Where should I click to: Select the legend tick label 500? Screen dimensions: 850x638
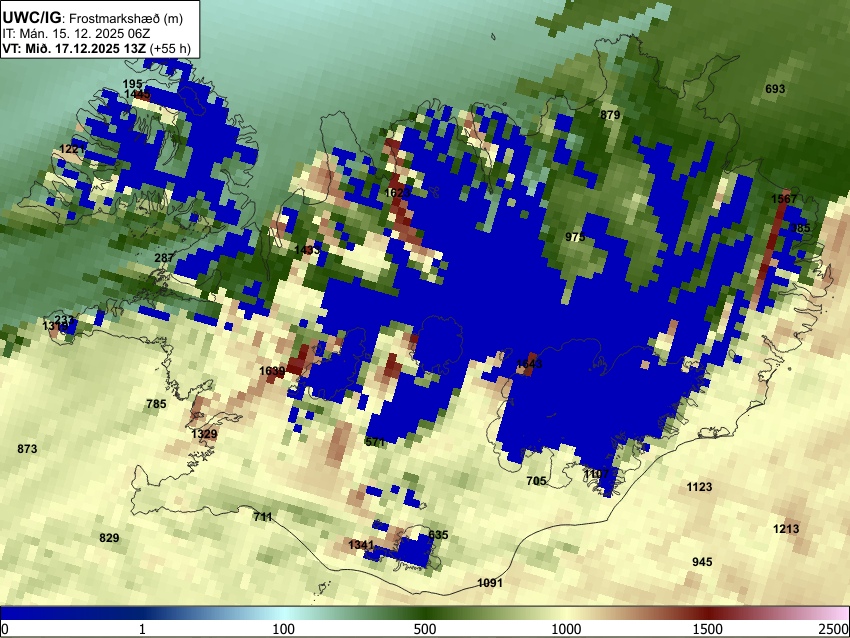[x=425, y=629]
